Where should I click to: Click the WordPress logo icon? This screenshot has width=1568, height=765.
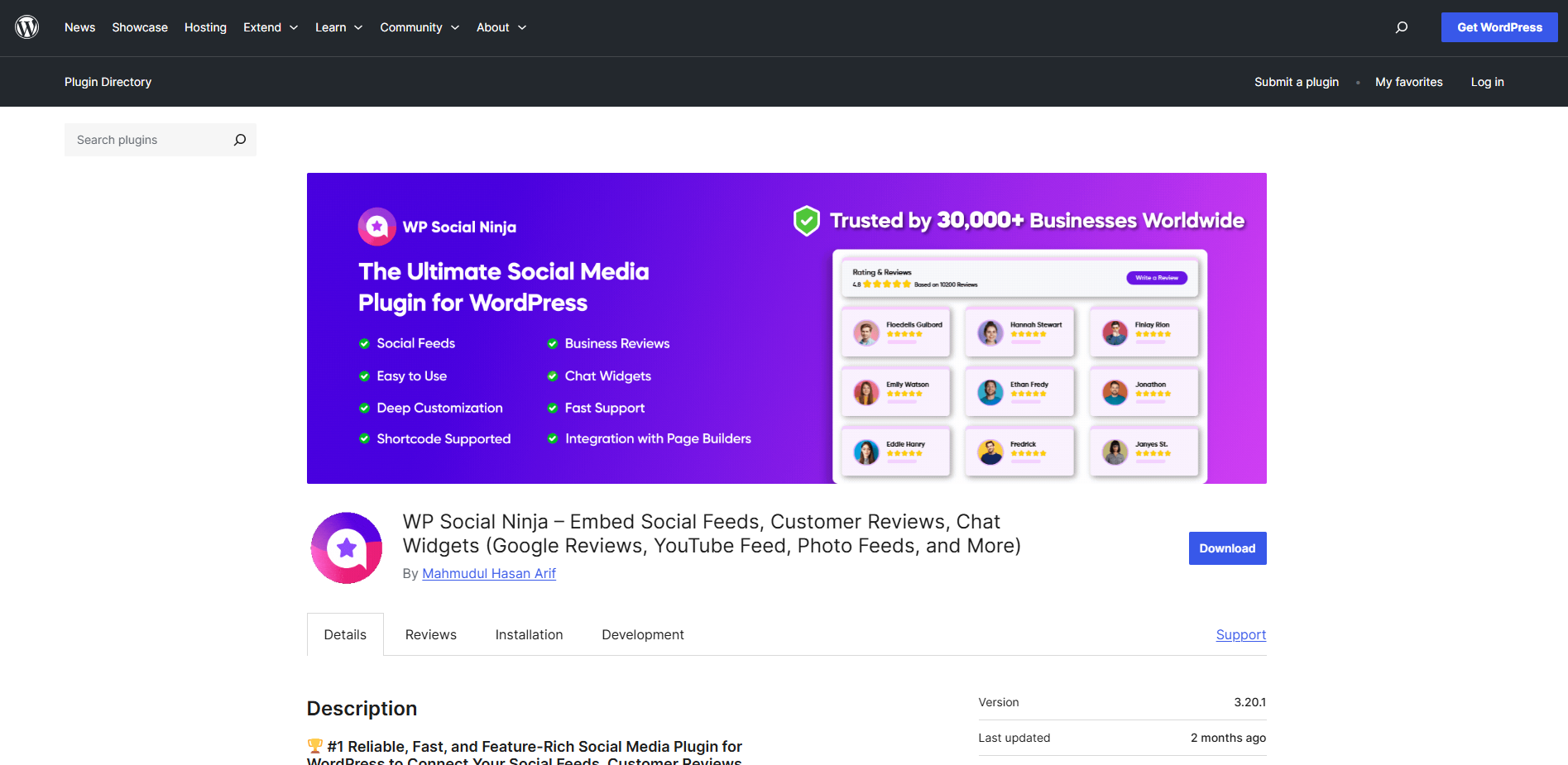pyautogui.click(x=27, y=27)
